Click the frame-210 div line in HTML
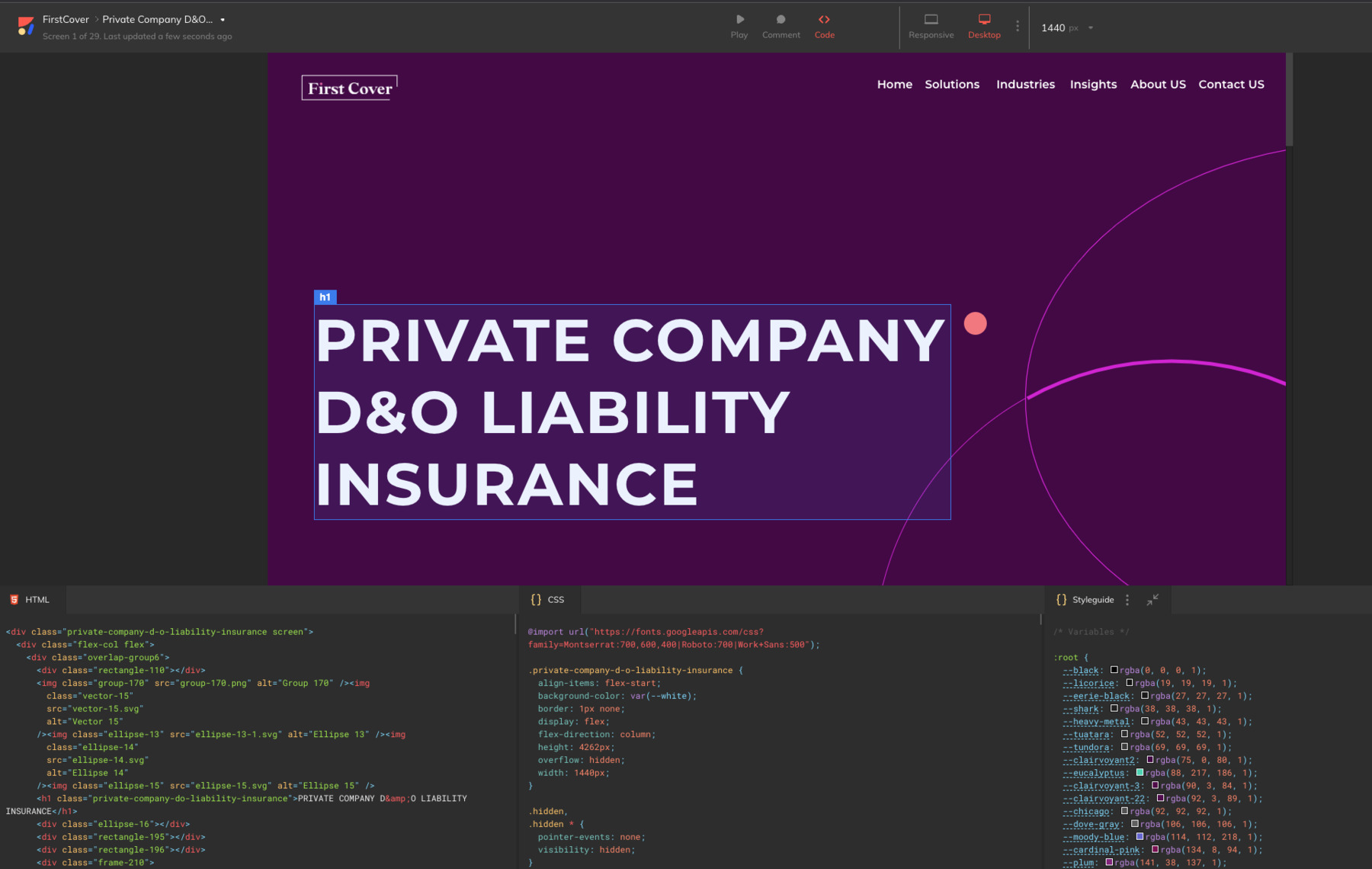The image size is (1372, 869). pos(95,862)
